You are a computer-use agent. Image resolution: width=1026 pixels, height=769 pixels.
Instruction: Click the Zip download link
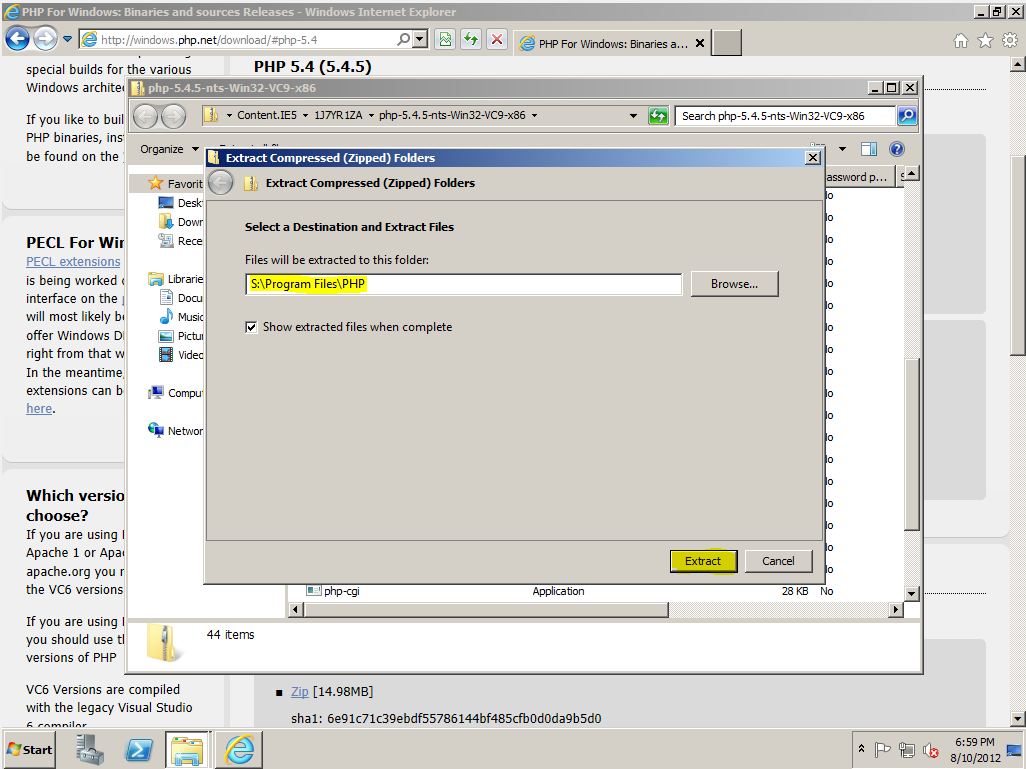click(299, 692)
